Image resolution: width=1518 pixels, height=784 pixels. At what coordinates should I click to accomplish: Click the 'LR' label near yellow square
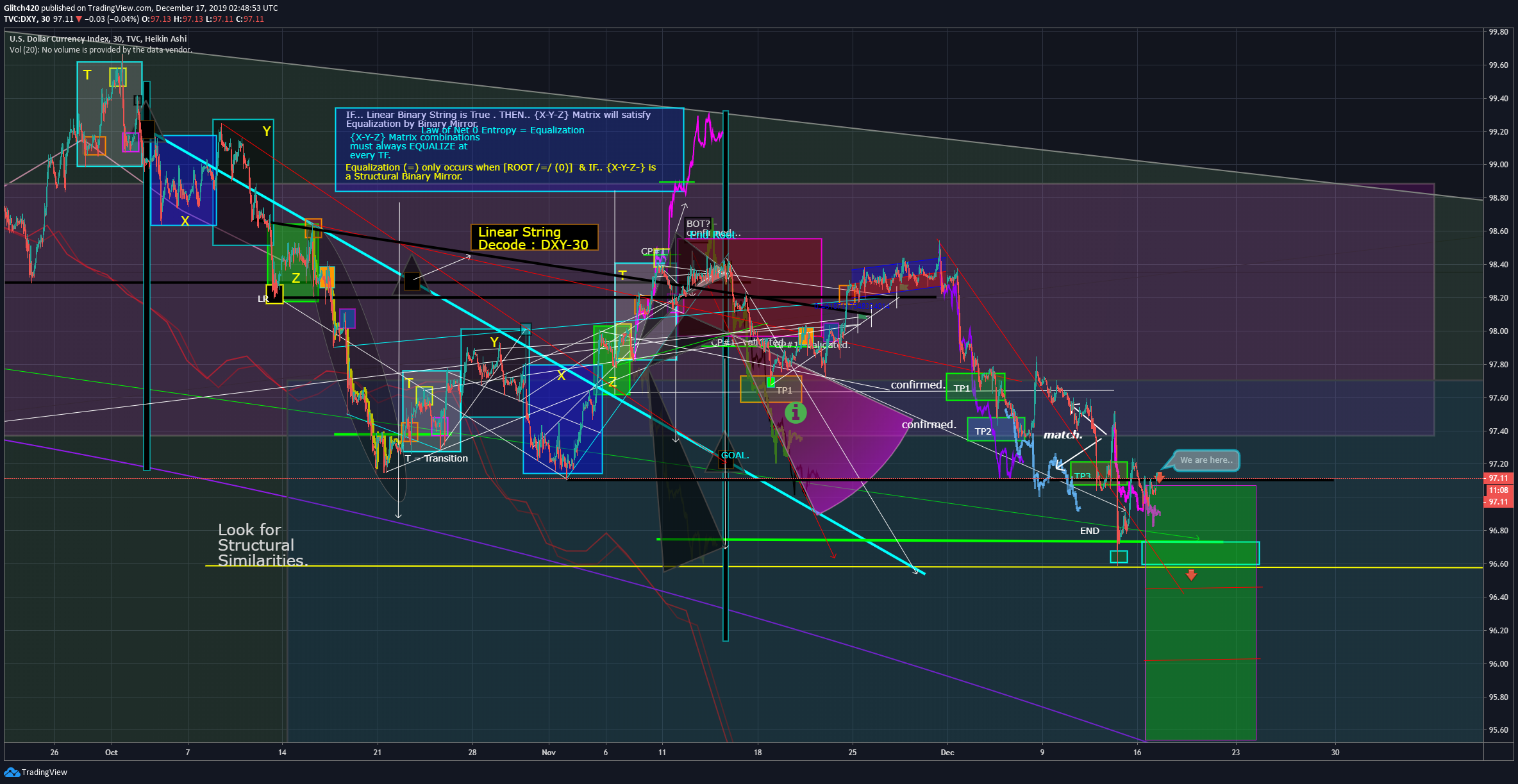(x=263, y=299)
